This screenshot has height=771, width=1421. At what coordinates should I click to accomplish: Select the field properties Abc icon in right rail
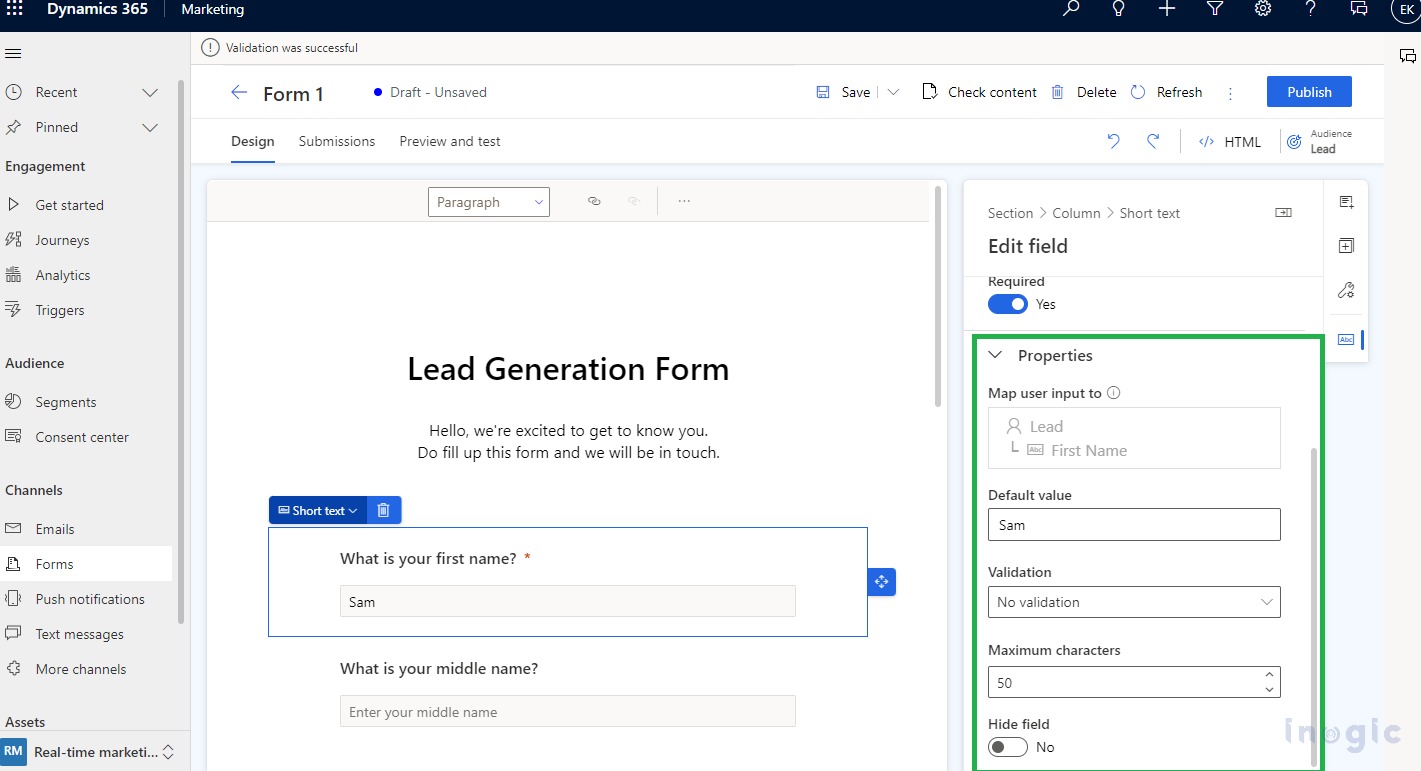1346,339
